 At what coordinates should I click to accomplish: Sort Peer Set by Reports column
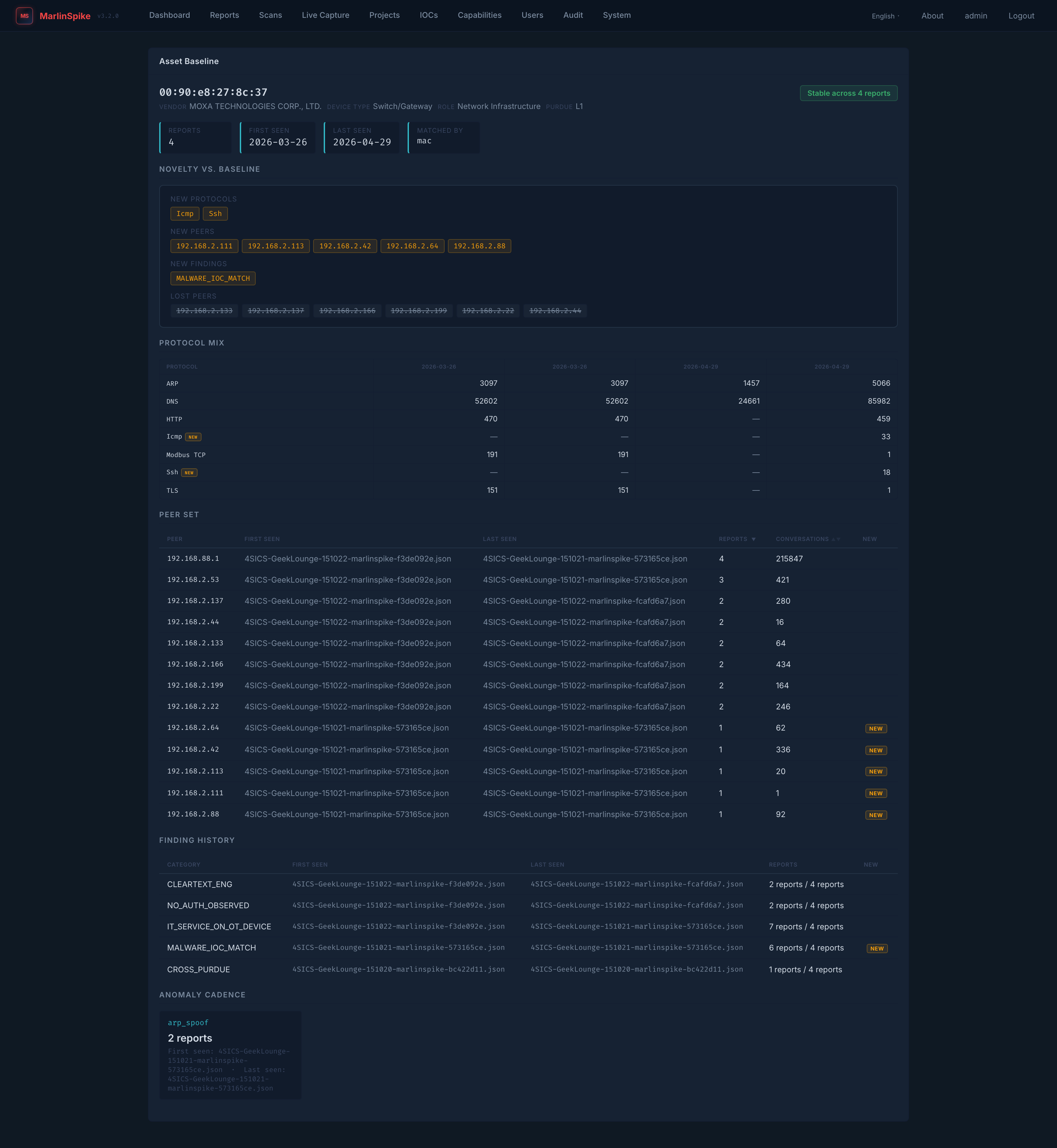(737, 539)
